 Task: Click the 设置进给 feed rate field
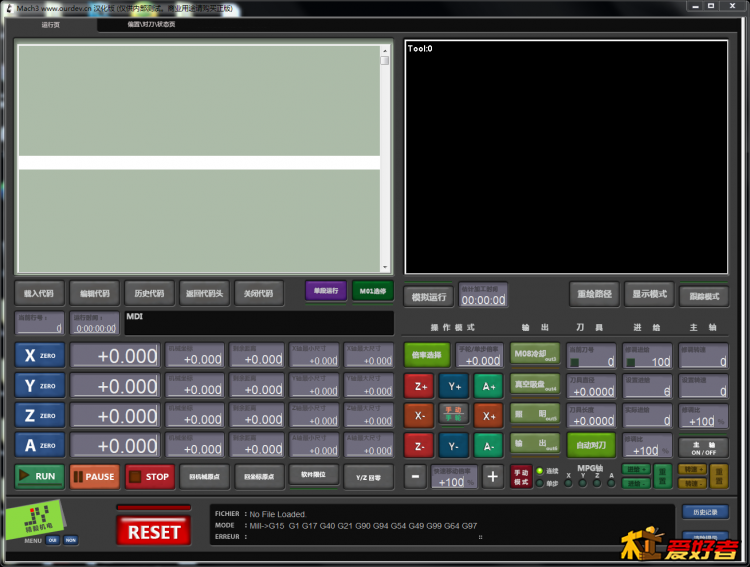(647, 386)
